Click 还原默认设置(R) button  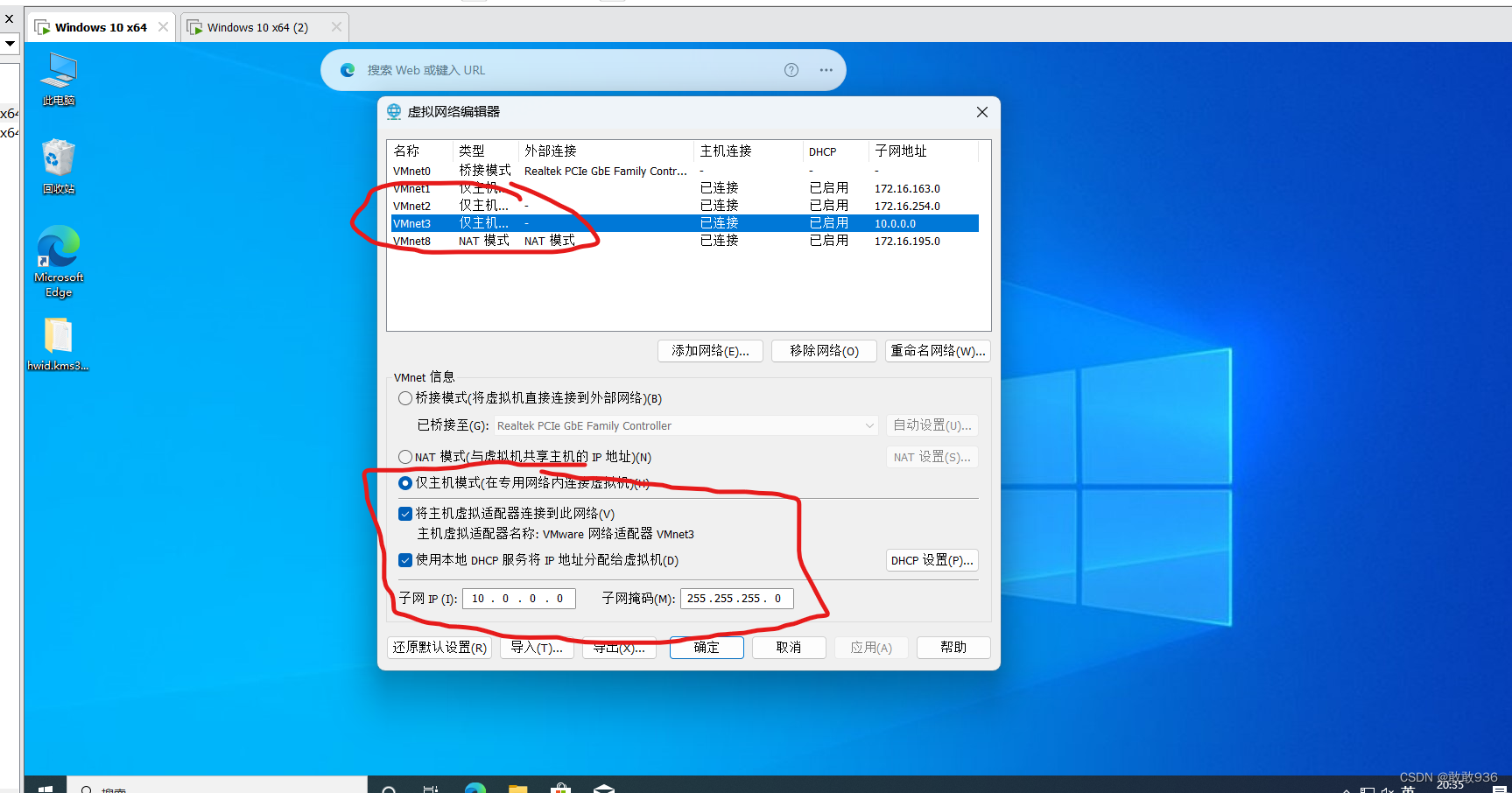(x=440, y=648)
